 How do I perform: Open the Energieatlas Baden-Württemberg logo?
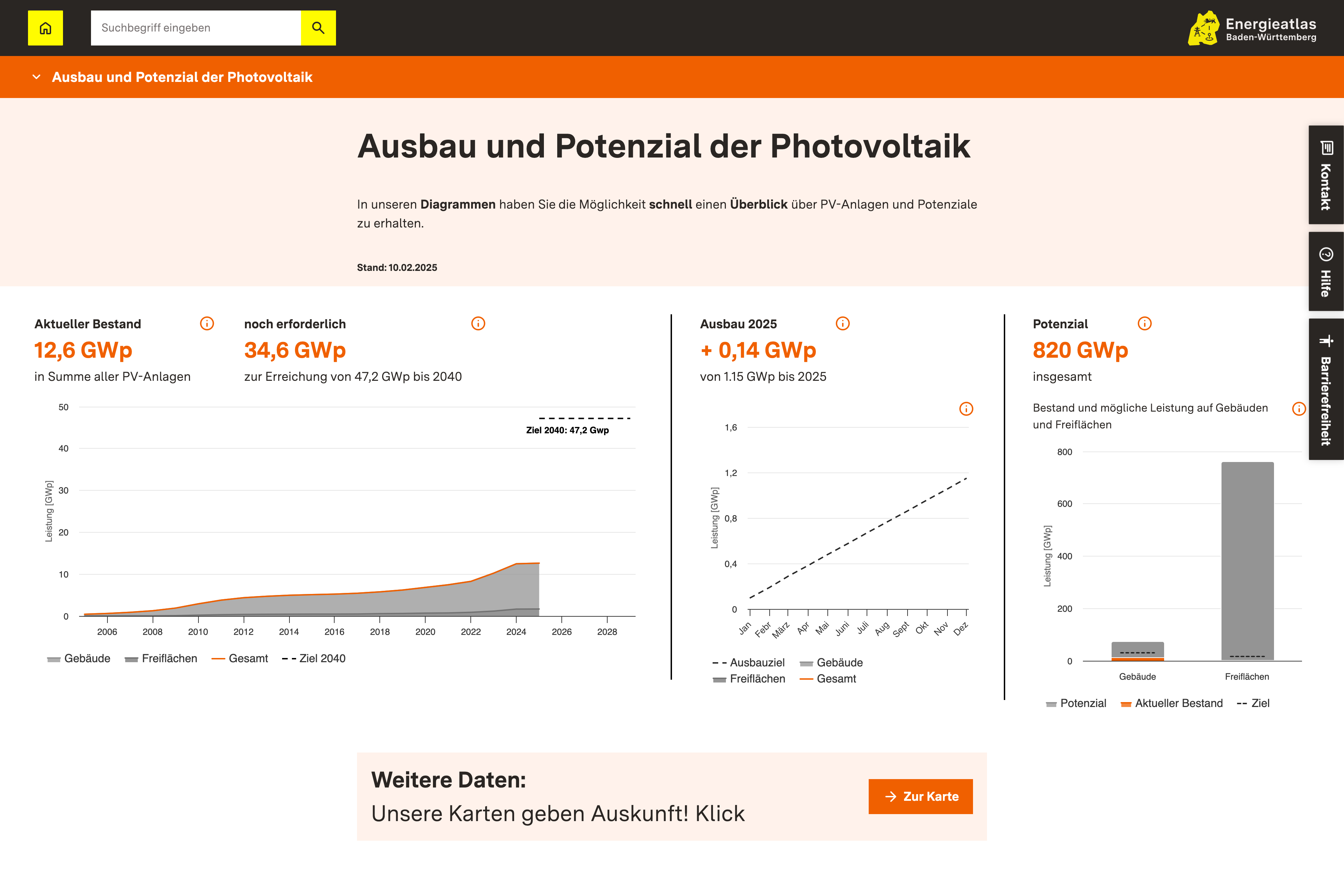tap(1252, 28)
